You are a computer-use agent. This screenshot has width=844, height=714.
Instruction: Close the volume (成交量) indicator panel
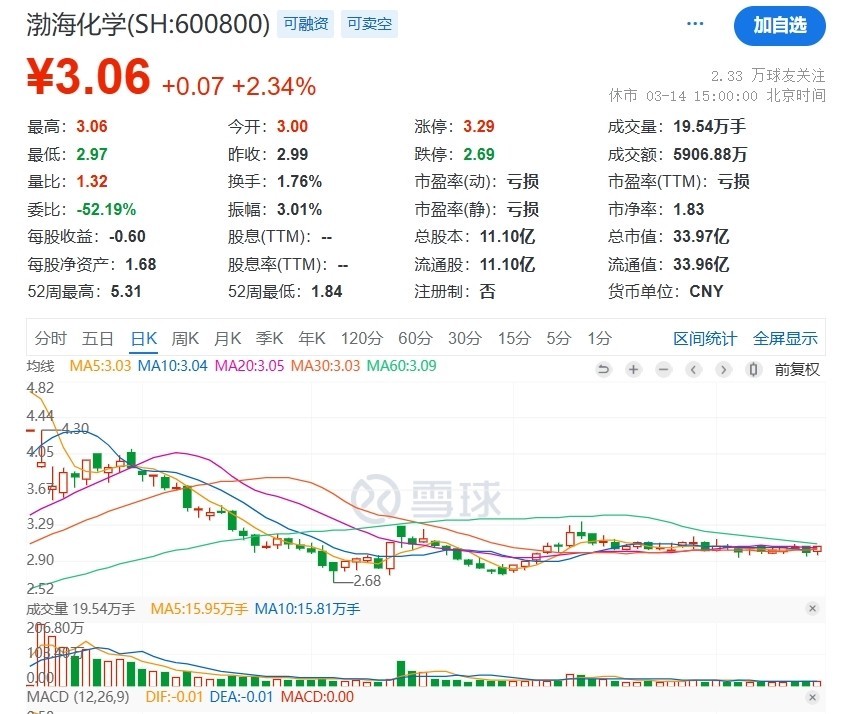pyautogui.click(x=812, y=608)
